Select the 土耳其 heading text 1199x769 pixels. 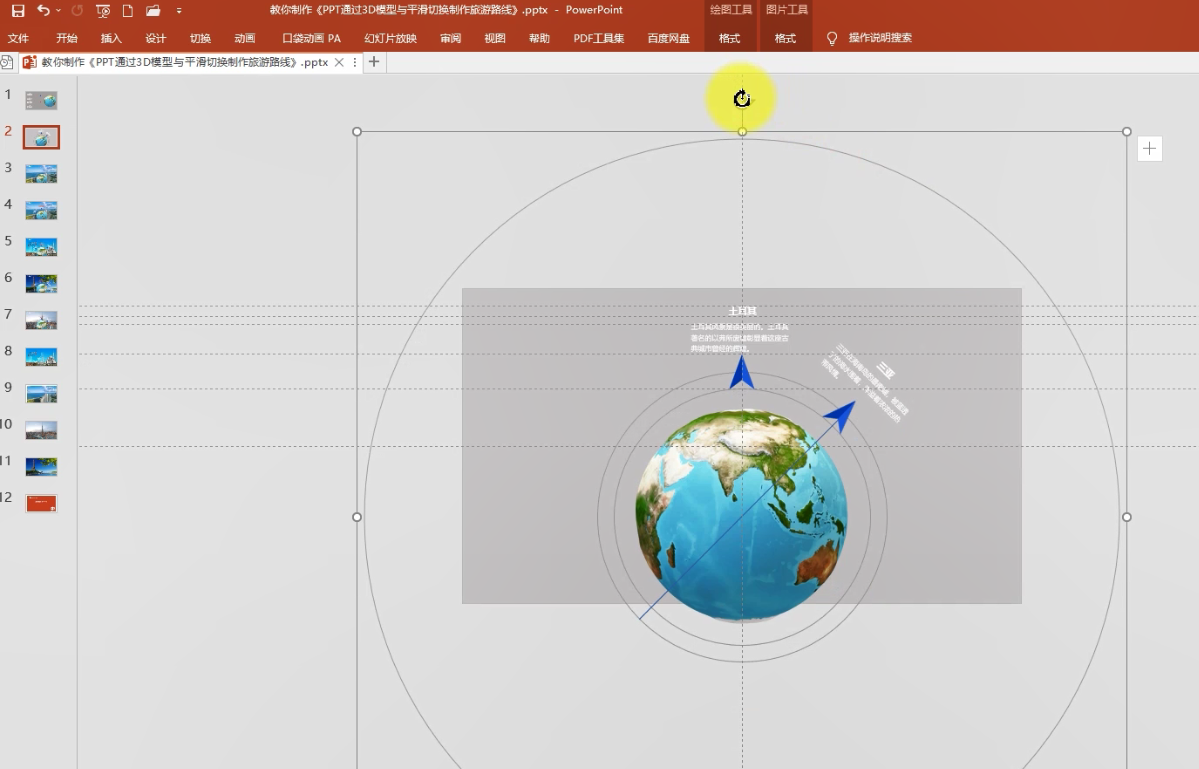coord(742,311)
